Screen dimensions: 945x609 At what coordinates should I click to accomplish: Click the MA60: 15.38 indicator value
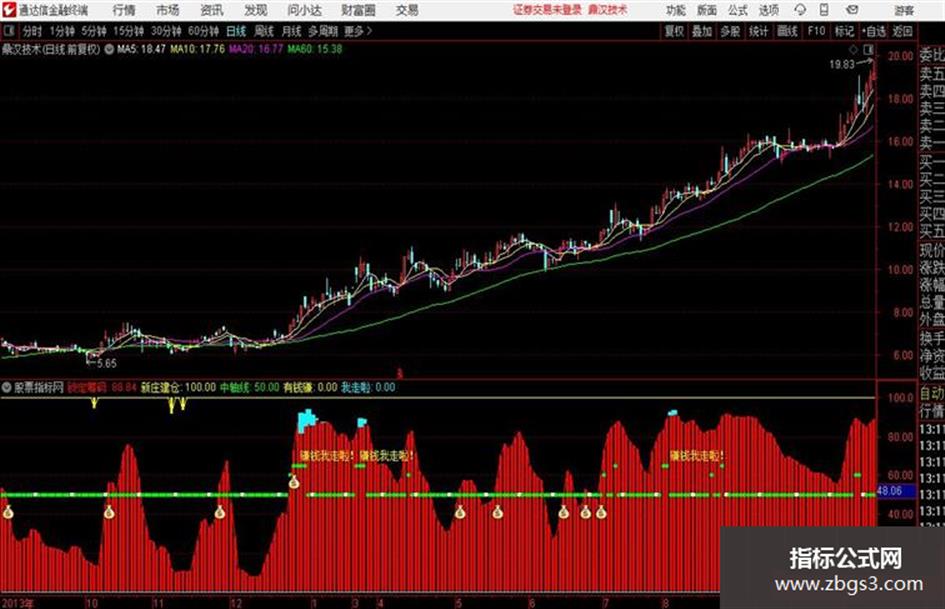pyautogui.click(x=315, y=49)
